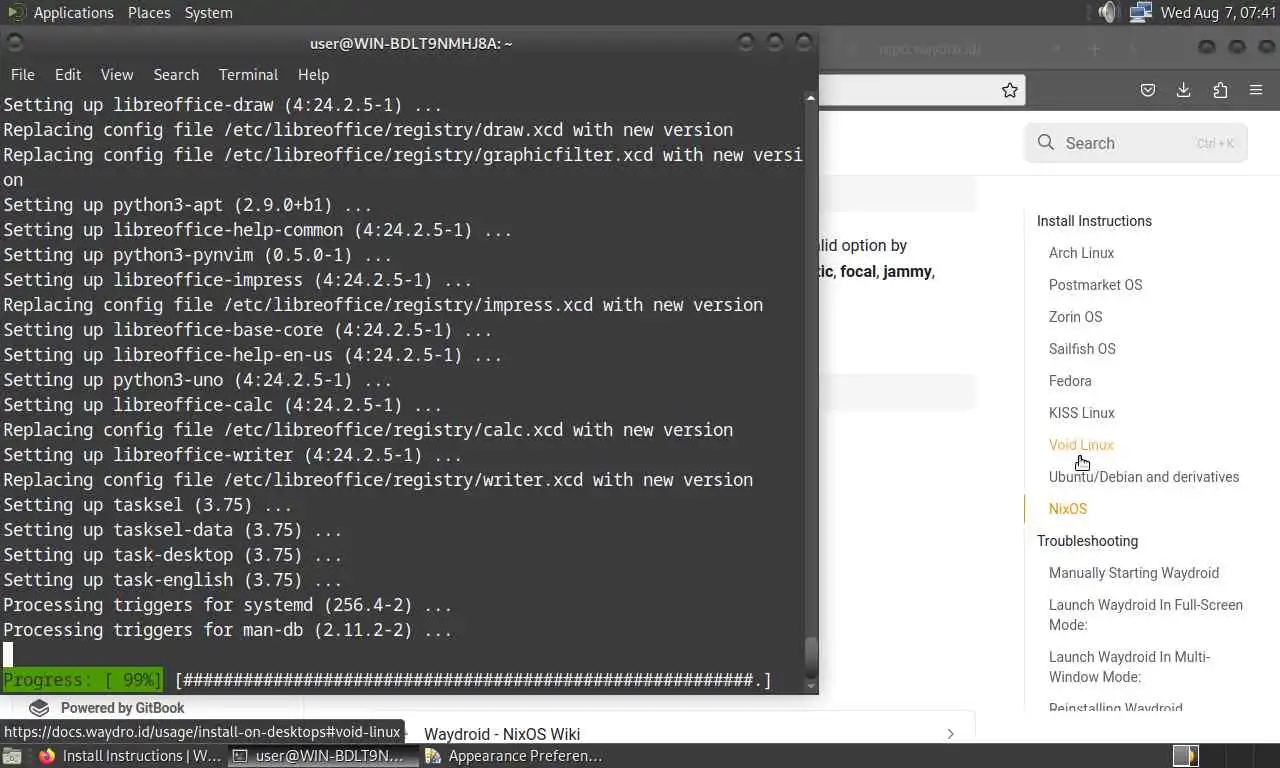Click terminal line 'Setting up python3-apt (2.9.0+b1) ...'
Viewport: 1280px width, 768px height.
[x=187, y=205]
